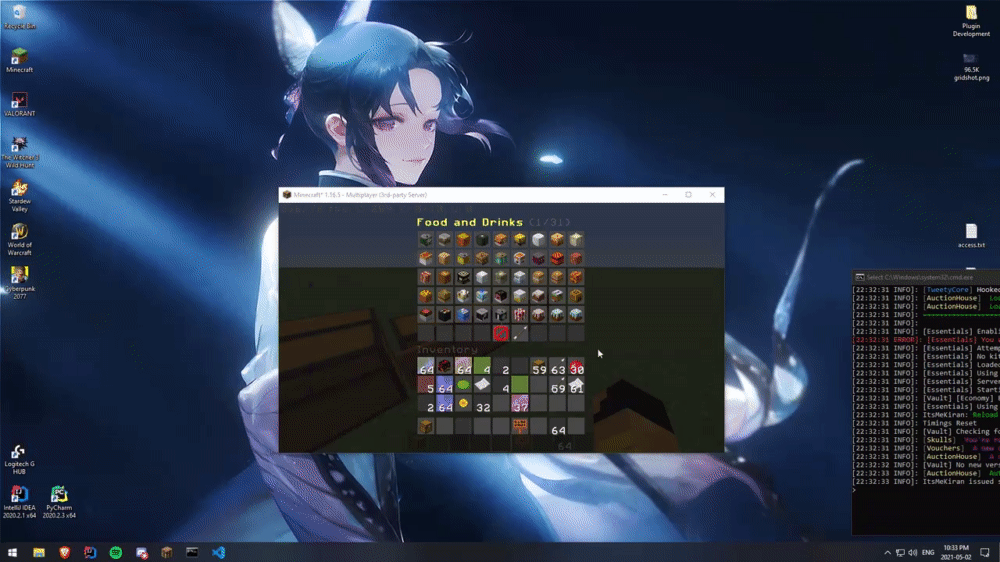This screenshot has width=1000, height=562.
Task: Click the red barrier icon in Food menu
Action: pos(501,332)
